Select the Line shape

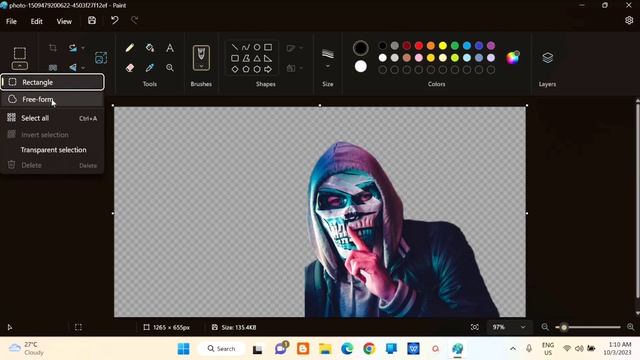(x=235, y=47)
